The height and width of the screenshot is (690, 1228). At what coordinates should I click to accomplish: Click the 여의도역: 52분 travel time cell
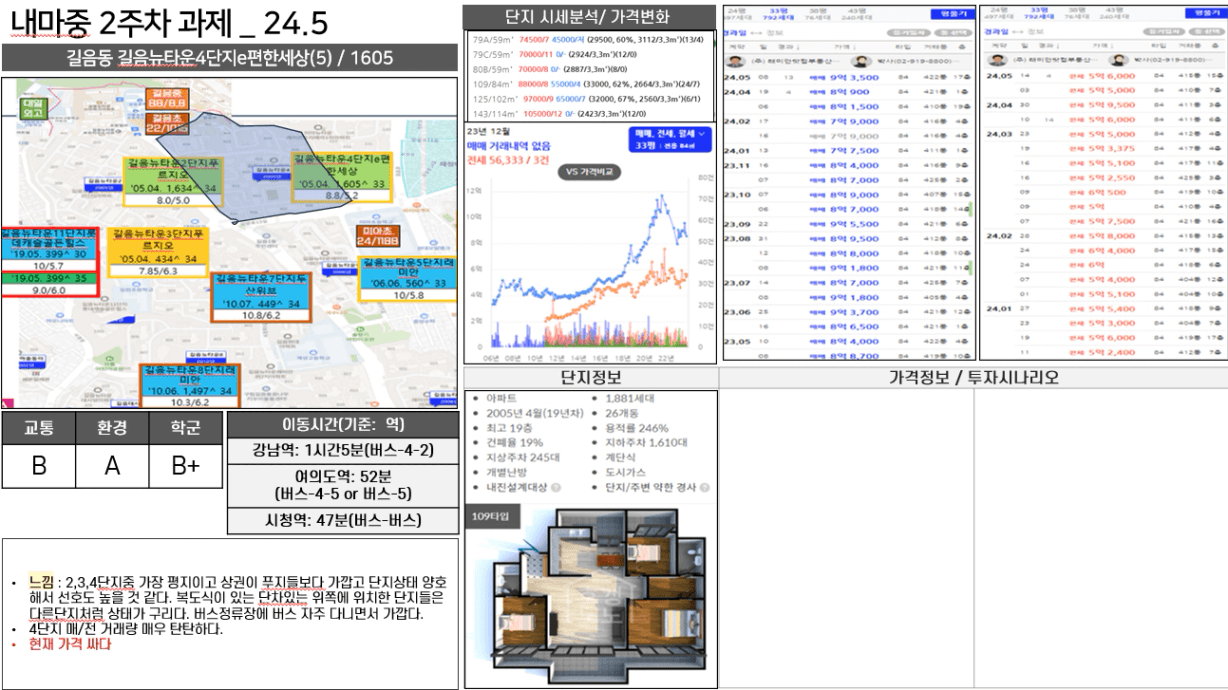tap(342, 485)
